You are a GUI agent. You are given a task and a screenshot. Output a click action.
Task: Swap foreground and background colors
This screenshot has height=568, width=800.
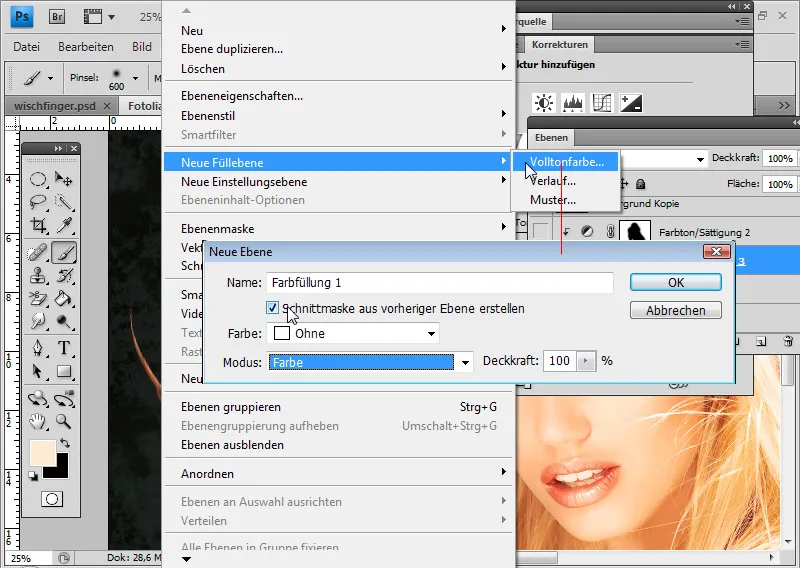click(64, 442)
